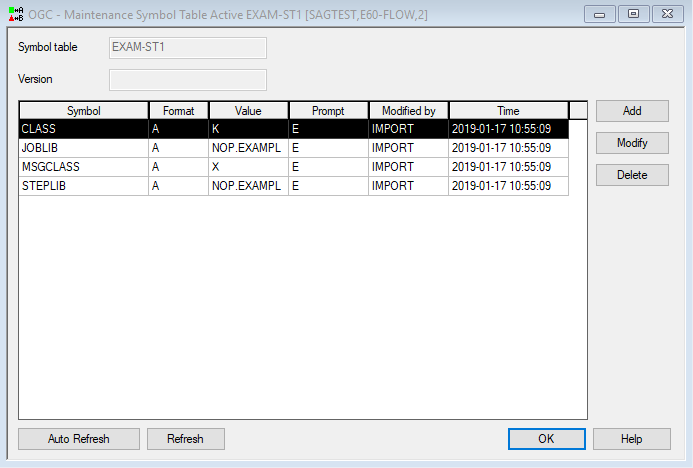Screen dimensions: 693x468
Task: Sort by the Format column header
Action: (x=178, y=111)
